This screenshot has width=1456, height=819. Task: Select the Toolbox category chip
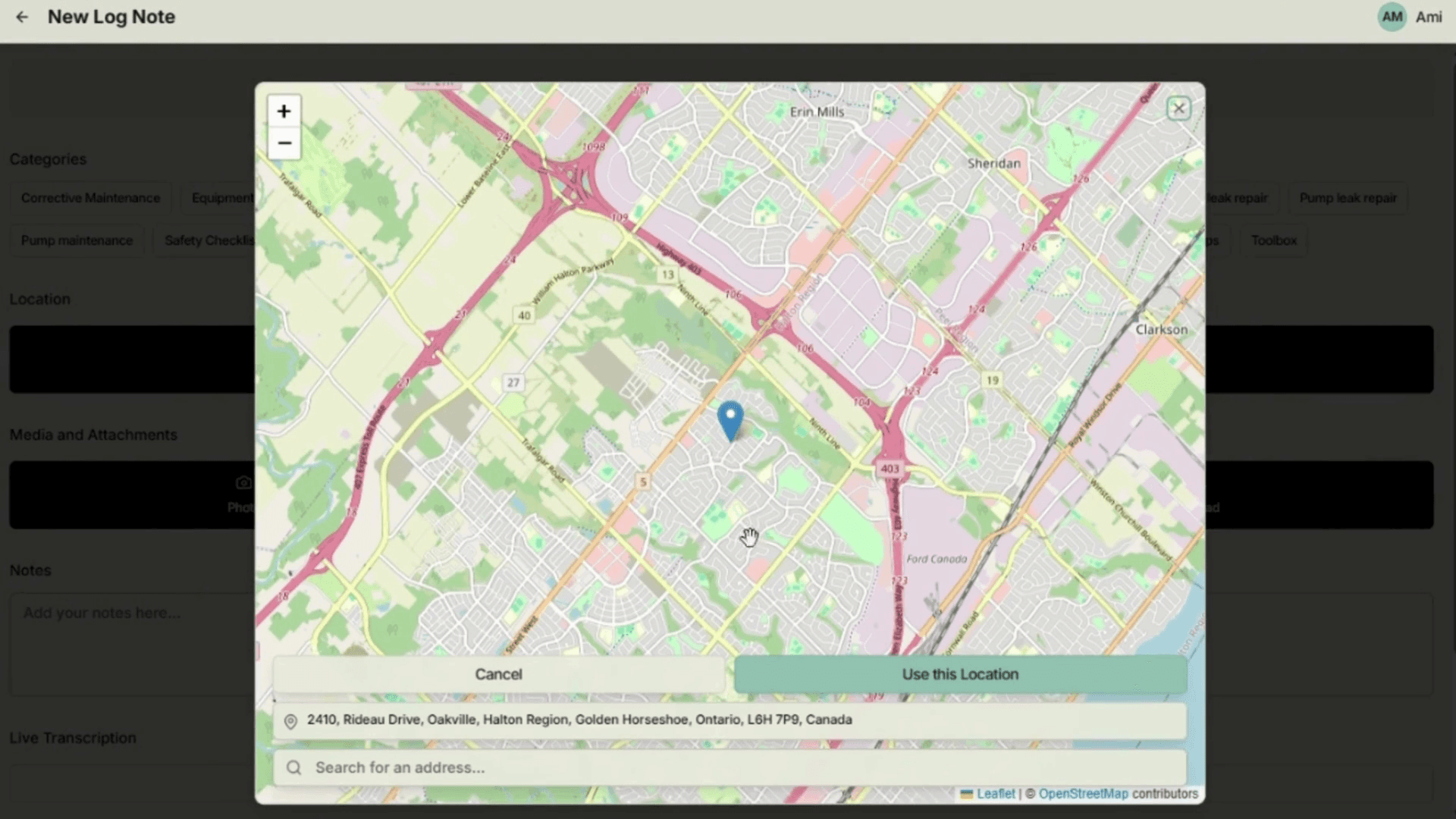(x=1273, y=240)
